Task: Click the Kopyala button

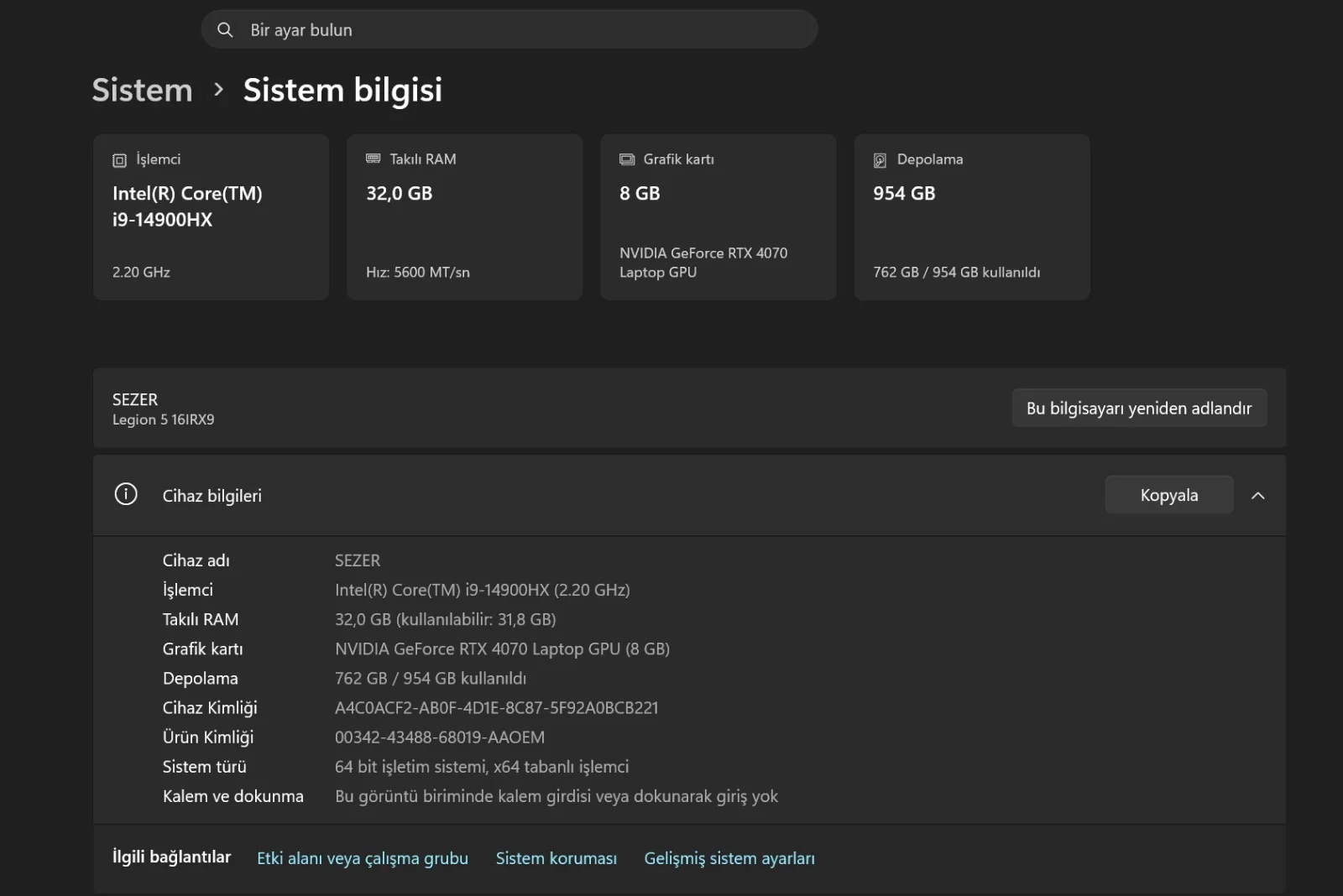Action: coord(1168,495)
